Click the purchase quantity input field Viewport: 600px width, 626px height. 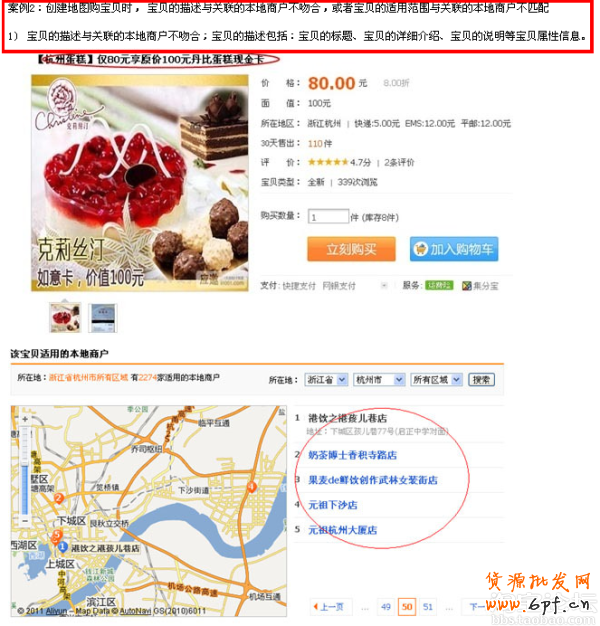(x=328, y=217)
